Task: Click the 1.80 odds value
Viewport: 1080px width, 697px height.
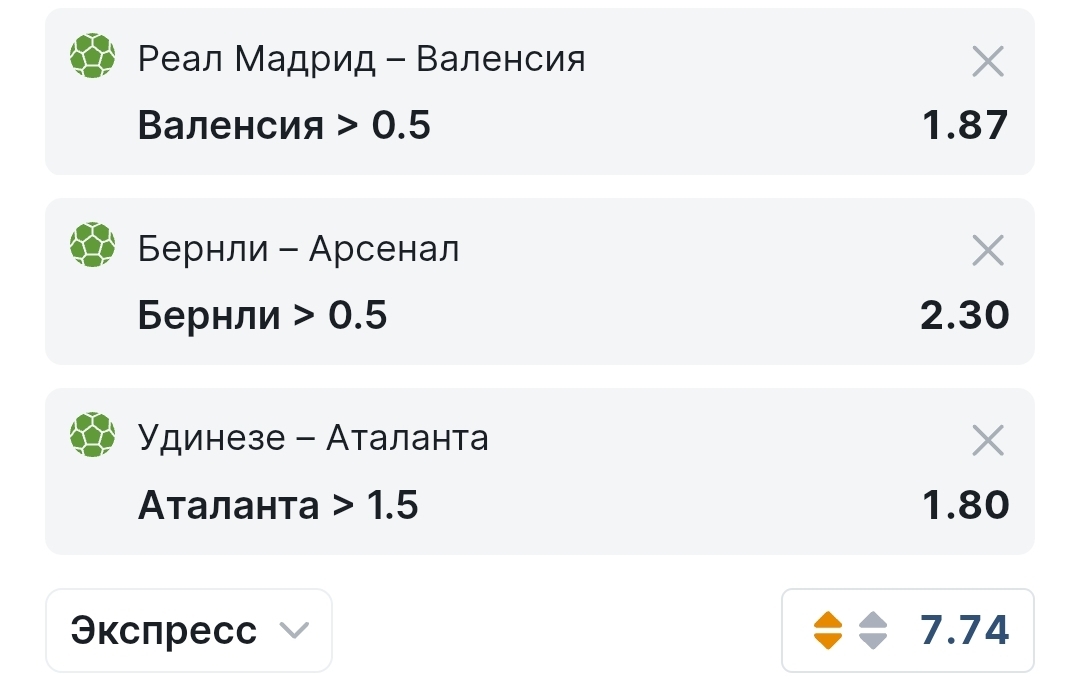Action: (965, 505)
